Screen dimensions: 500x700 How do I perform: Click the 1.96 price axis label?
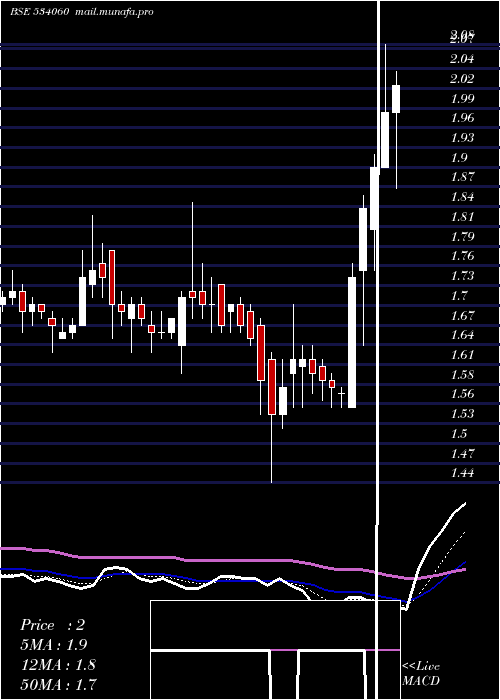click(x=462, y=118)
